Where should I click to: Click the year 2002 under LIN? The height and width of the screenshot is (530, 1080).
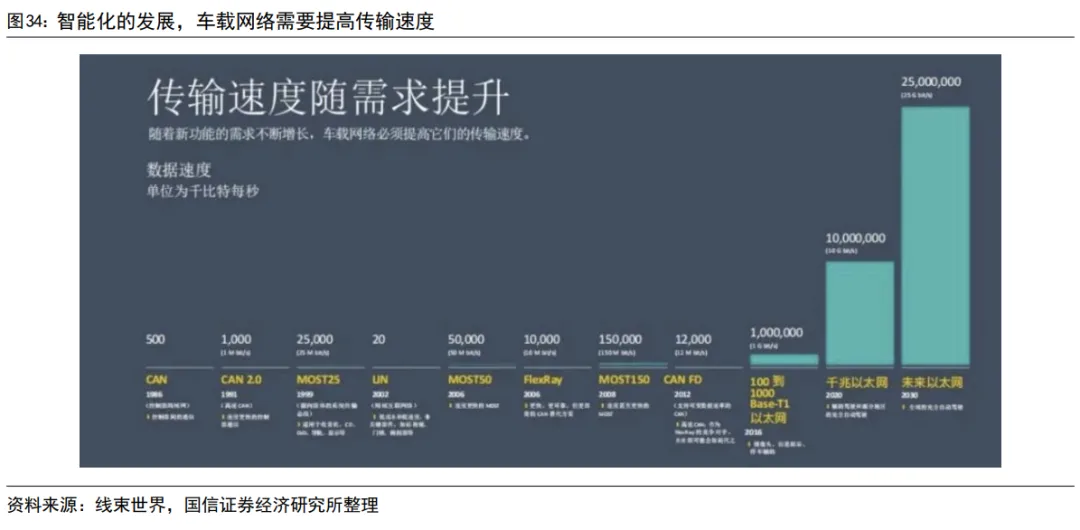380,396
